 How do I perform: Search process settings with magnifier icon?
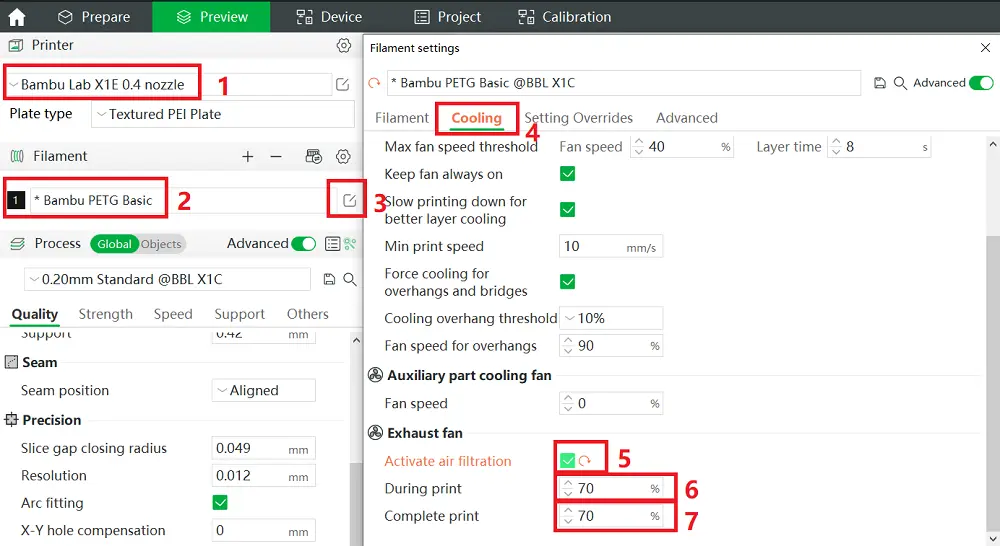(x=349, y=279)
